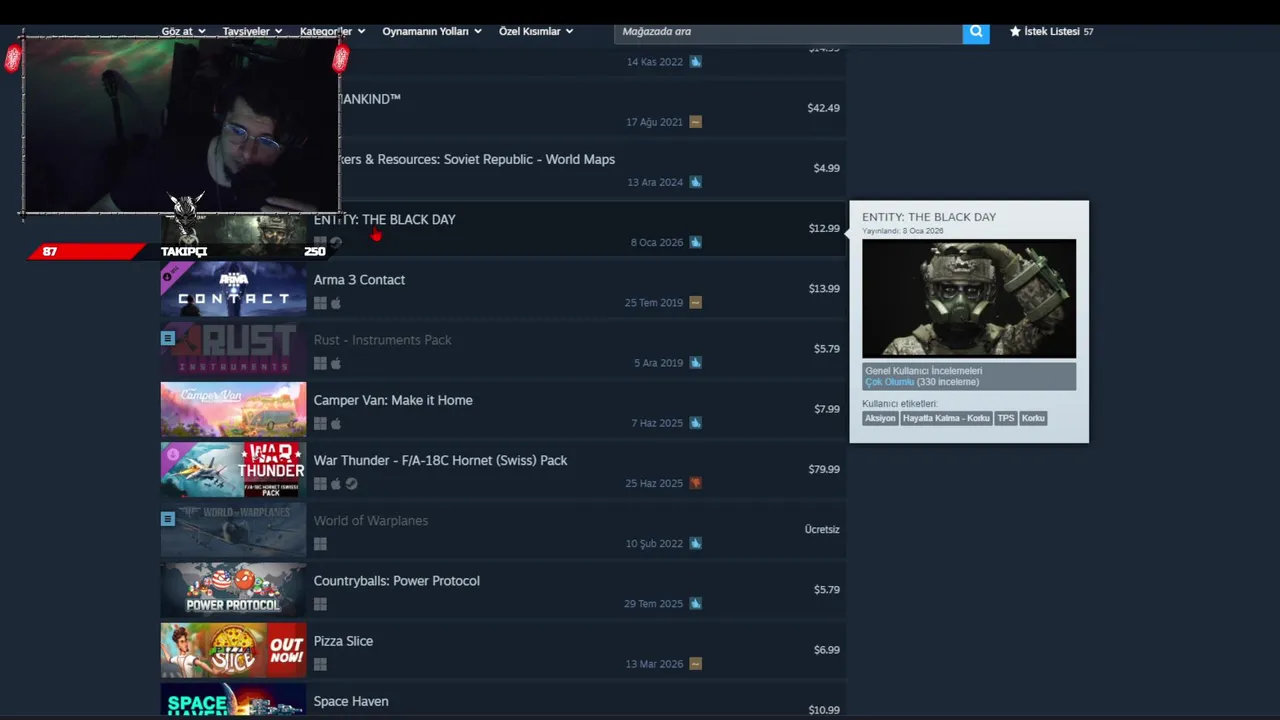Viewport: 1280px width, 720px height.
Task: Expand the Özel Kısımlar dropdown menu
Action: click(x=536, y=31)
